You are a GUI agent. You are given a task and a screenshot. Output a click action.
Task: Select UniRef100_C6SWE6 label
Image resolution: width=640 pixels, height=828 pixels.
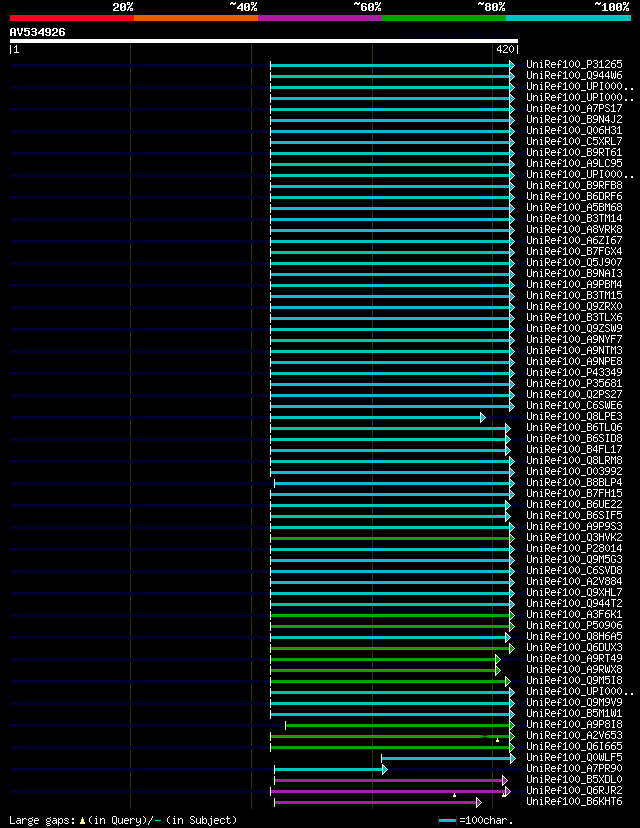[x=574, y=406]
